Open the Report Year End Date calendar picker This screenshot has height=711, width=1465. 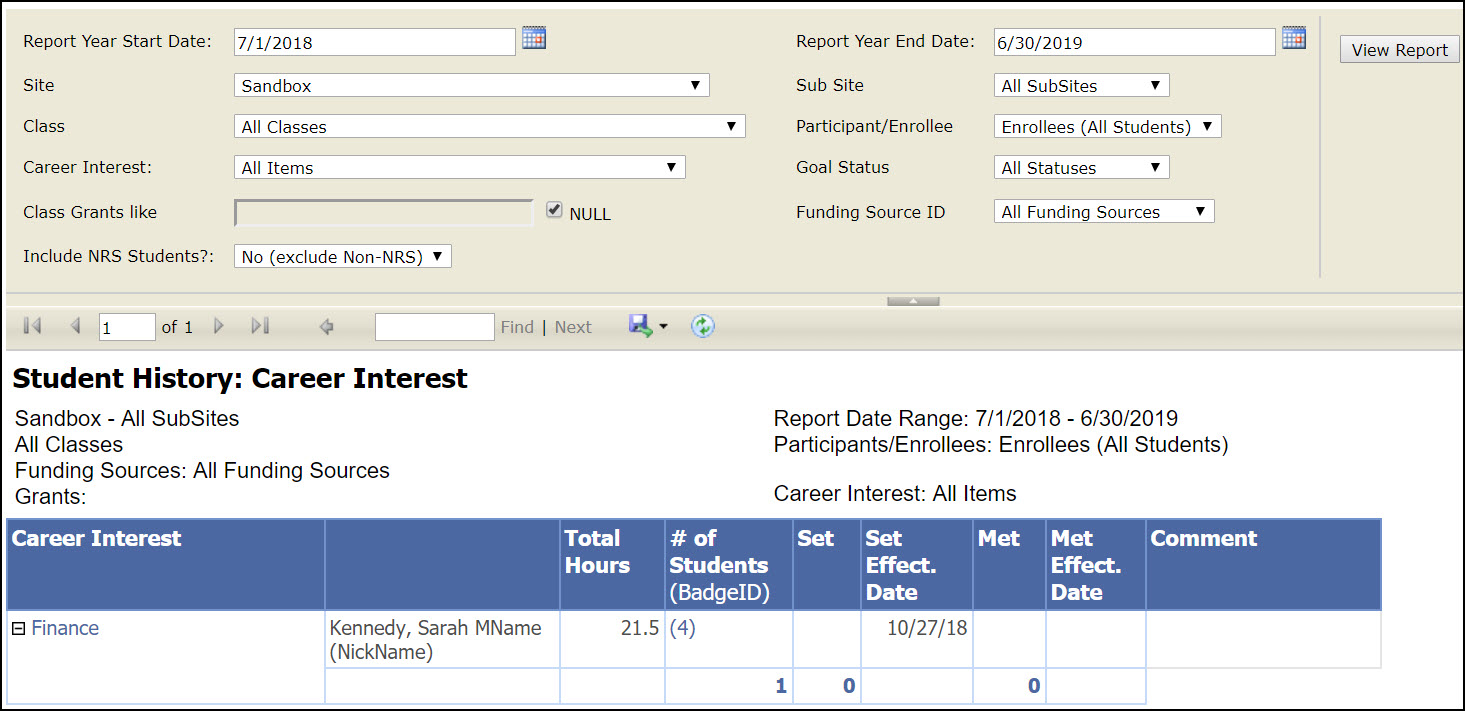point(1294,39)
